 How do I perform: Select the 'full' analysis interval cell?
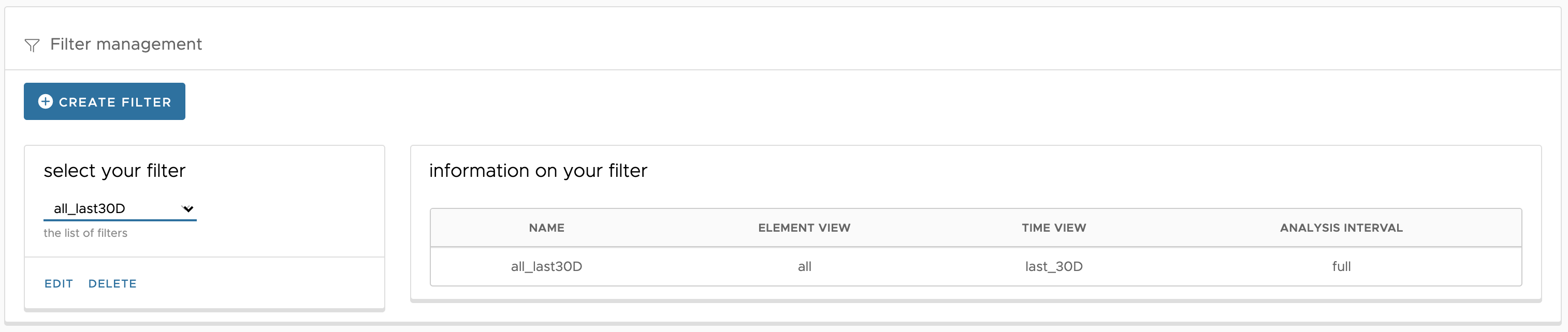pos(1341,266)
